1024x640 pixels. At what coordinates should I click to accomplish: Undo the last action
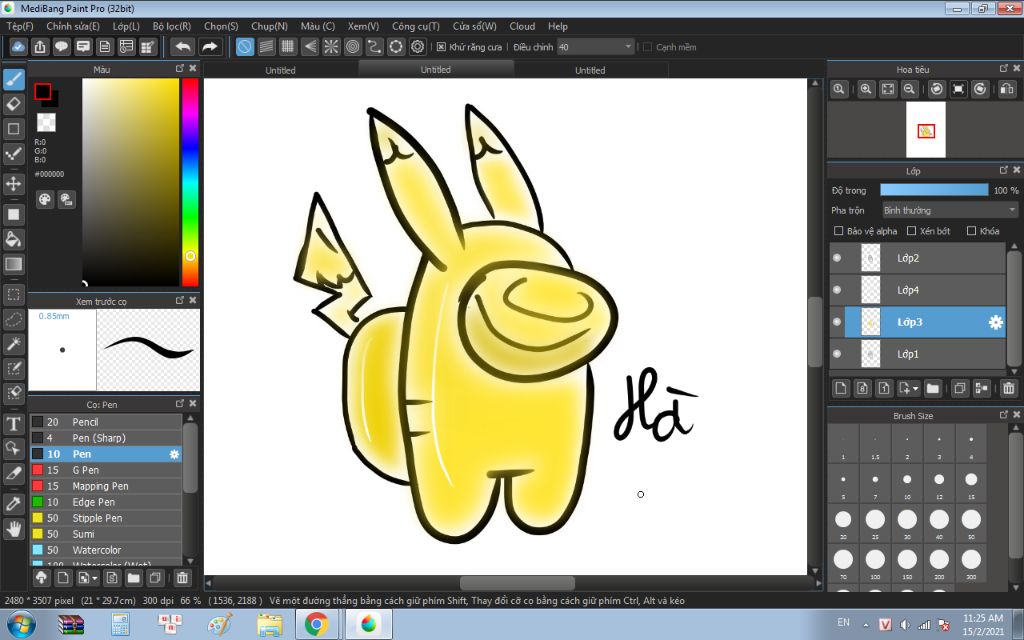coord(183,47)
